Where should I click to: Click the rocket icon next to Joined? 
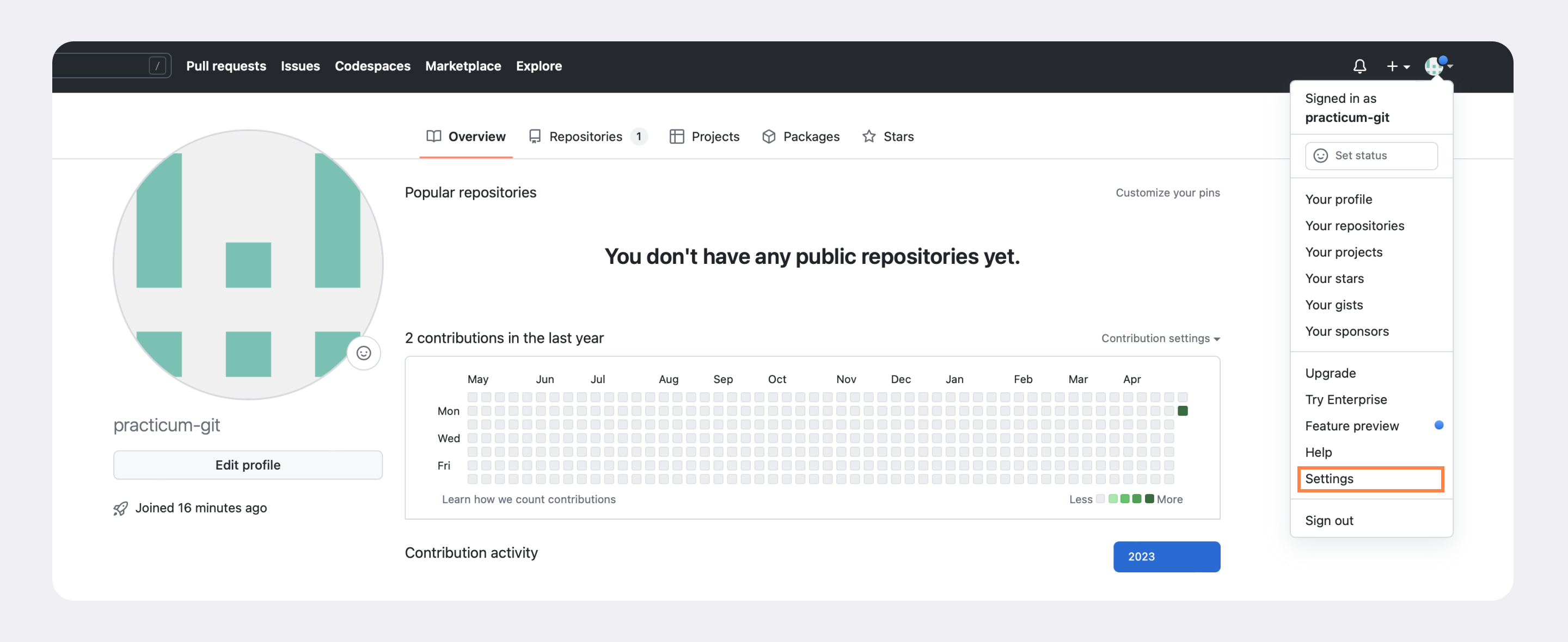pyautogui.click(x=120, y=508)
